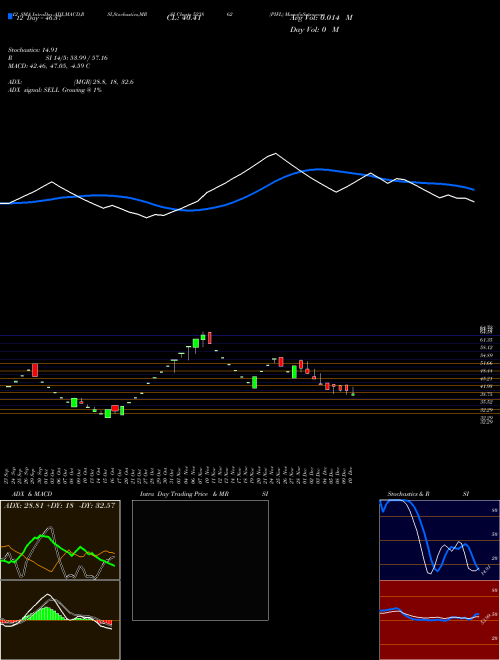This screenshot has width=500, height=660.
Task: Open the red RSI chart panel
Action: click(x=439, y=620)
